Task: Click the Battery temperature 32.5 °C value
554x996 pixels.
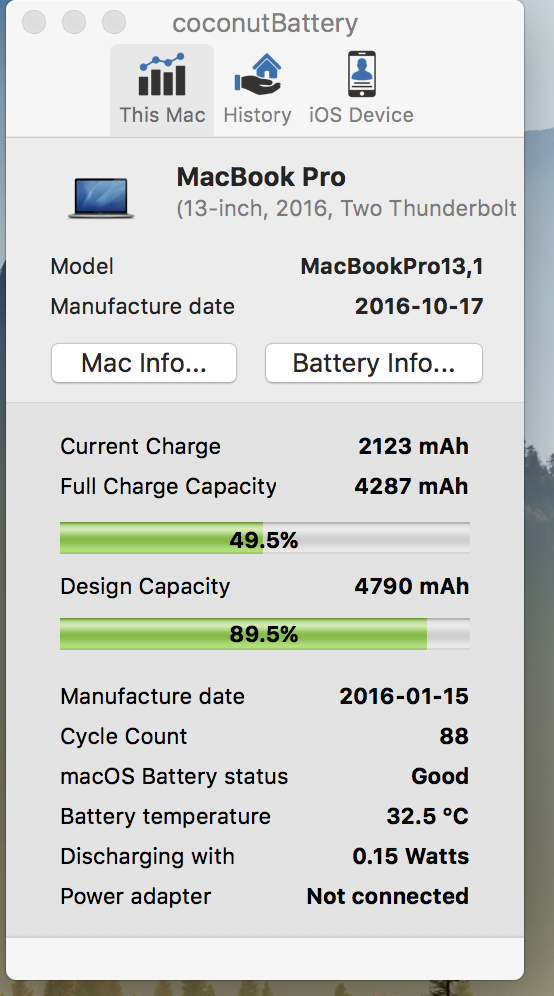Action: (428, 816)
